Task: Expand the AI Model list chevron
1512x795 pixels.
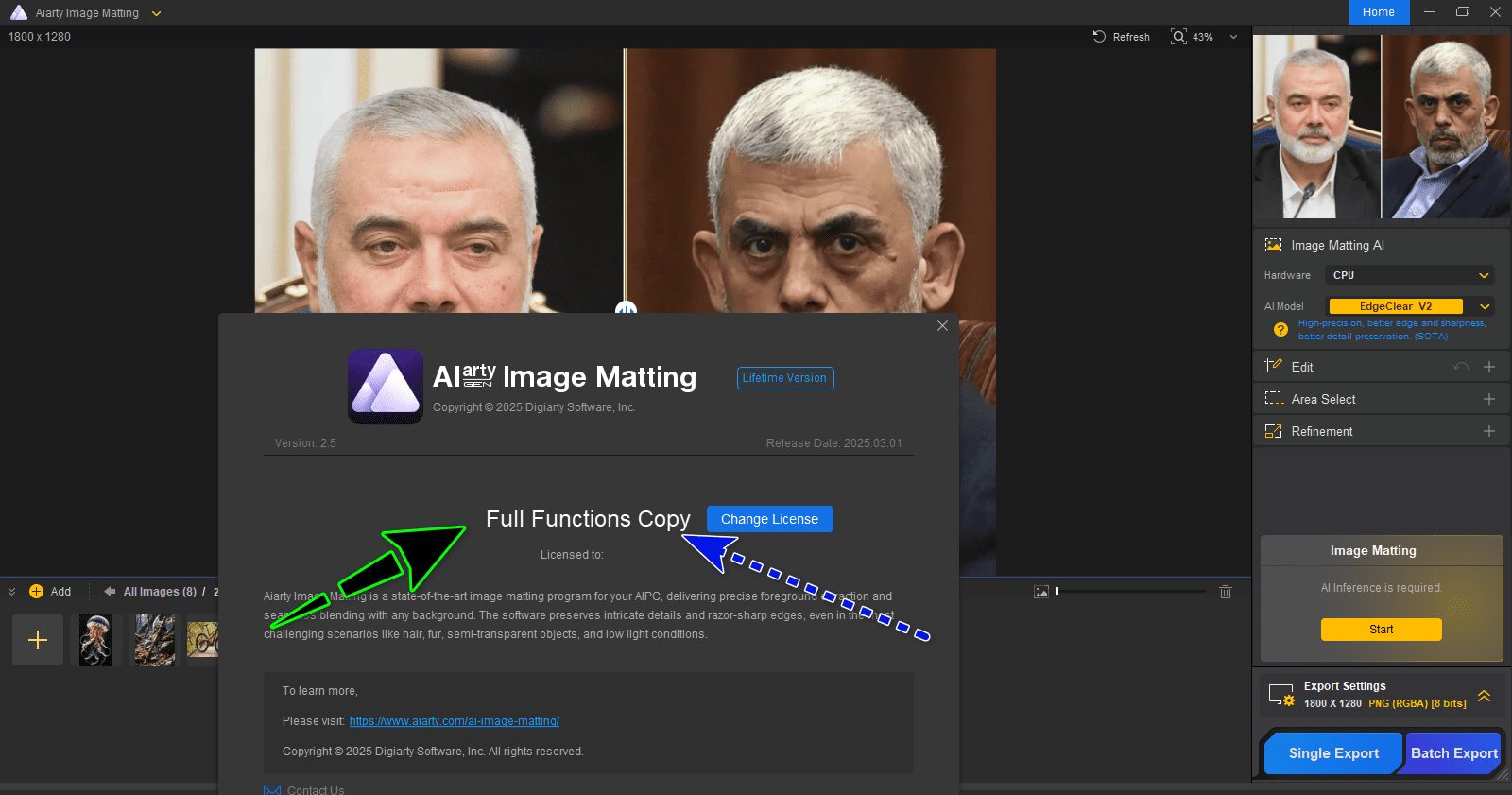Action: [x=1485, y=306]
